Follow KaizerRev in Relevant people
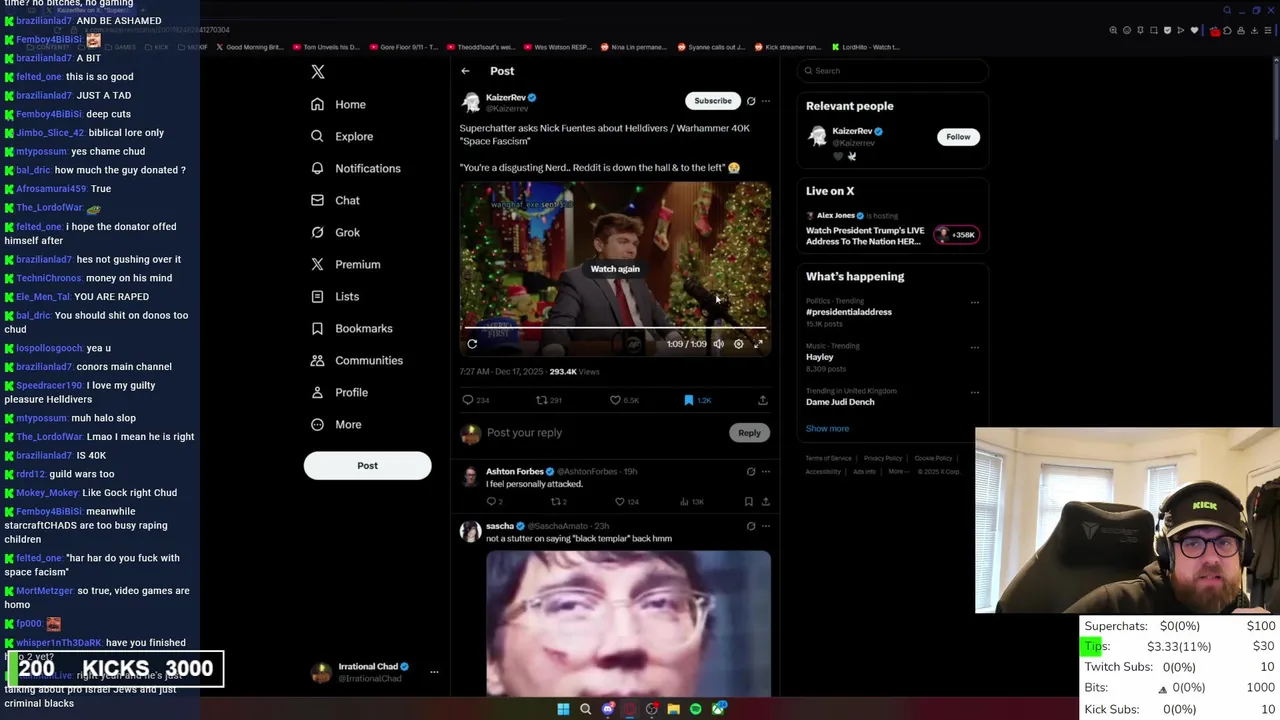This screenshot has height=720, width=1280. [958, 137]
